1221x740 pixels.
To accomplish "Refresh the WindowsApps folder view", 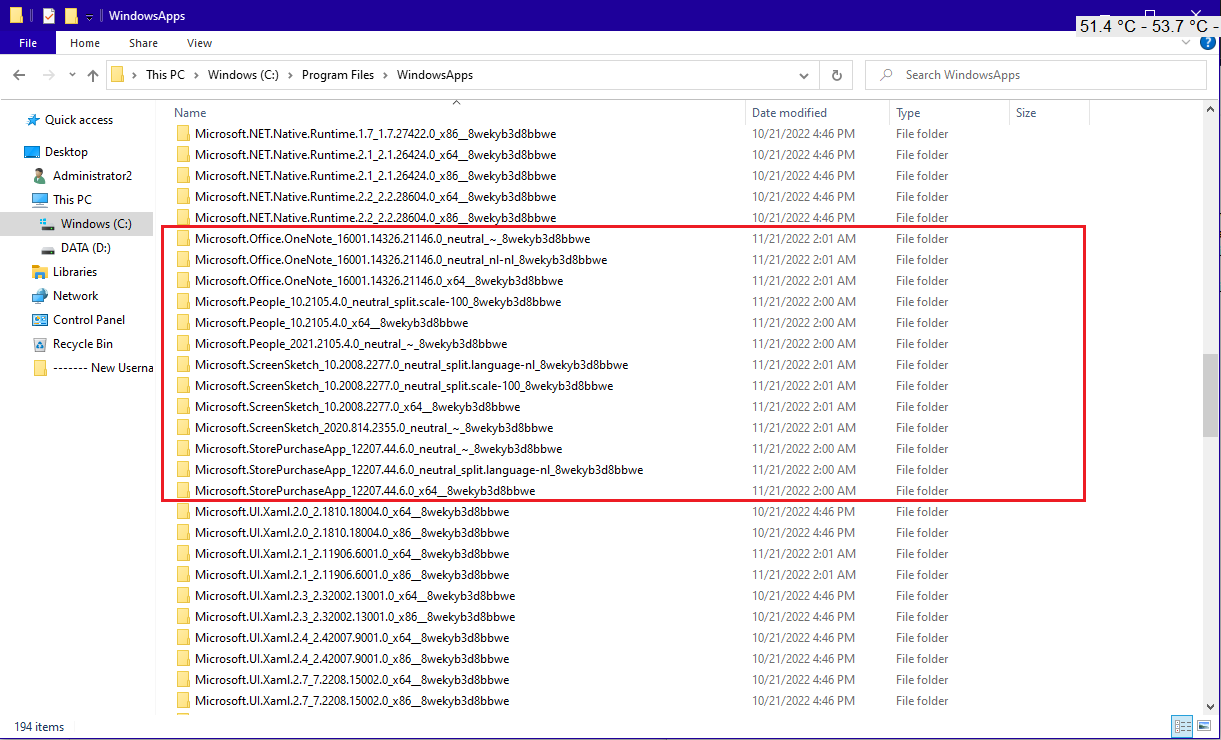I will (x=836, y=75).
